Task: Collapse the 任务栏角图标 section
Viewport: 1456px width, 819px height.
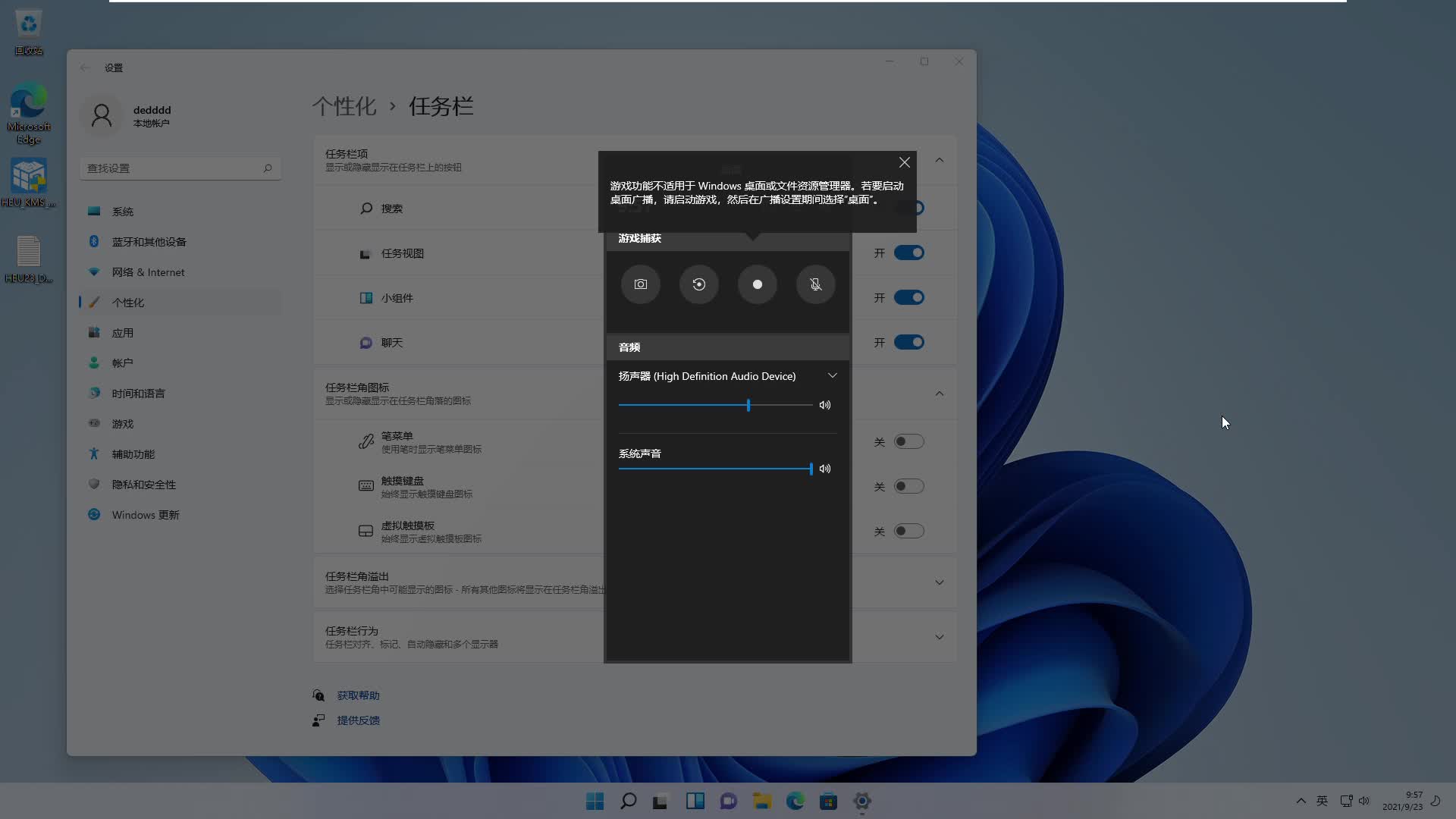Action: tap(940, 394)
